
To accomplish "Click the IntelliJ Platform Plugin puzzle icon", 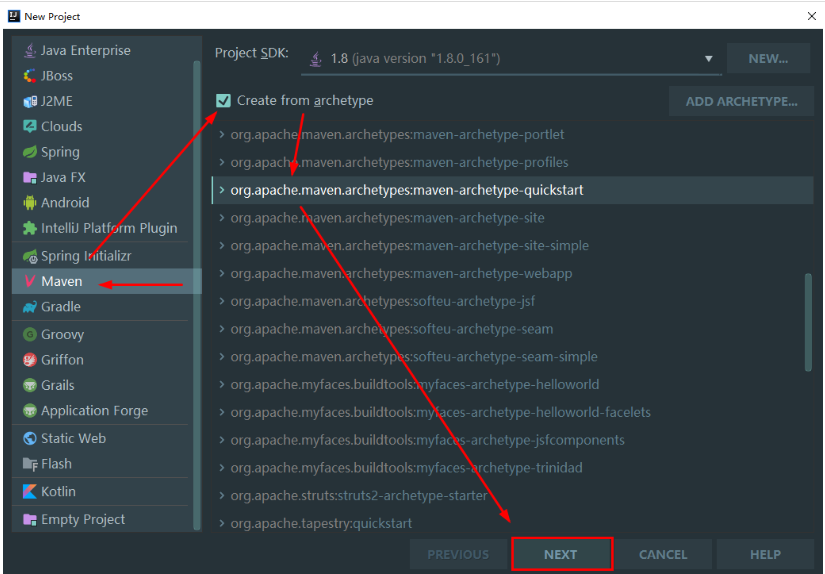I will 30,228.
